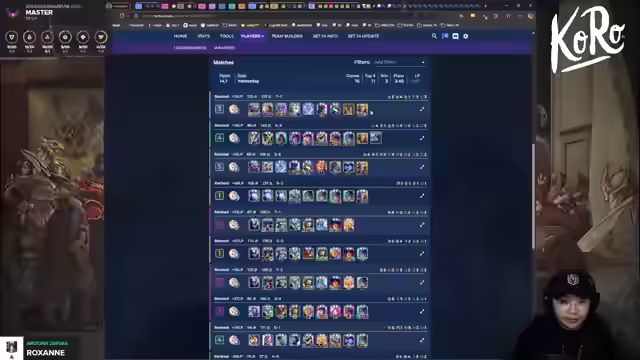
Task: Expand the 5th place match details
Action: coord(422,167)
